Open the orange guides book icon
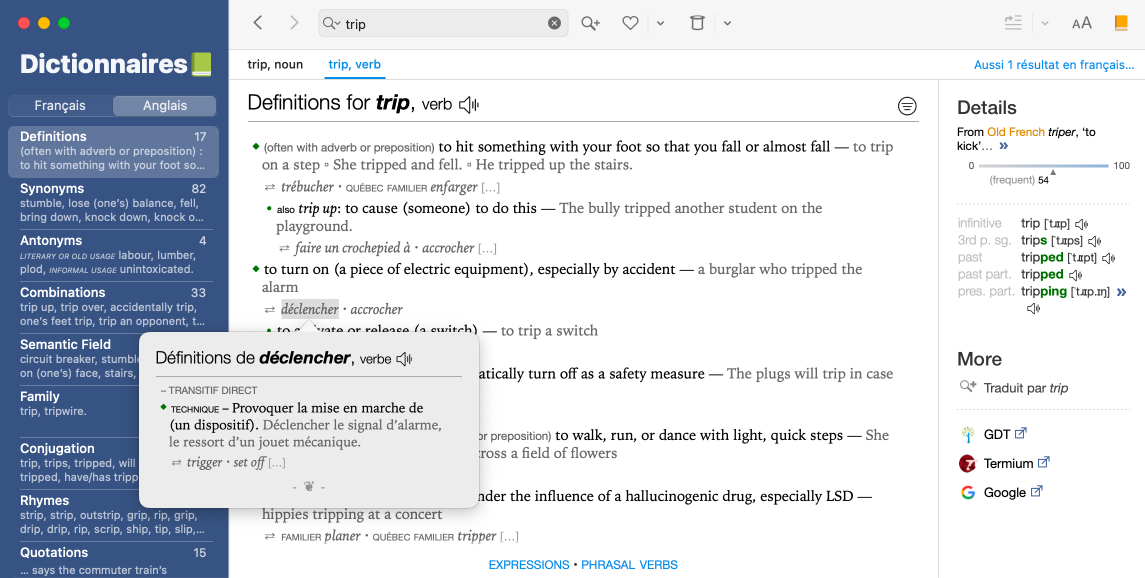Screen dimensions: 1145x578 click(x=1121, y=23)
